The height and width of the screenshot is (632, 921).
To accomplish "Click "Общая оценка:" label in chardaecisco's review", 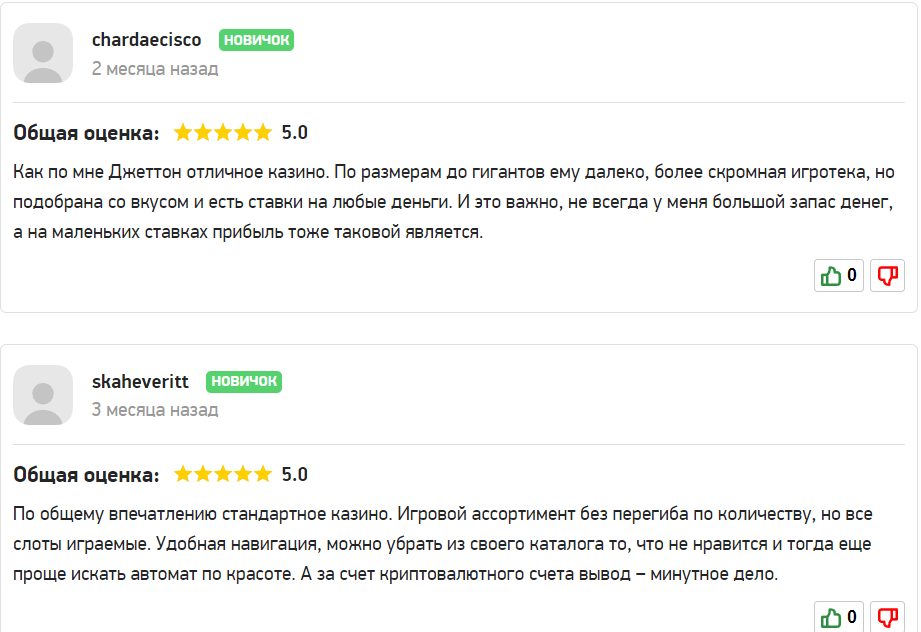I will (86, 133).
